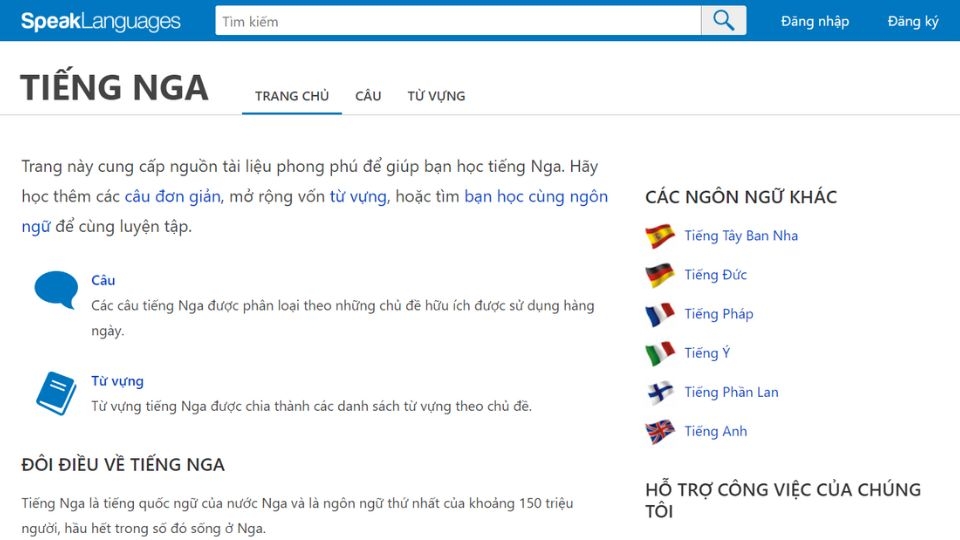Image resolution: width=960 pixels, height=540 pixels.
Task: Click the magnifying glass search button
Action: tap(724, 21)
